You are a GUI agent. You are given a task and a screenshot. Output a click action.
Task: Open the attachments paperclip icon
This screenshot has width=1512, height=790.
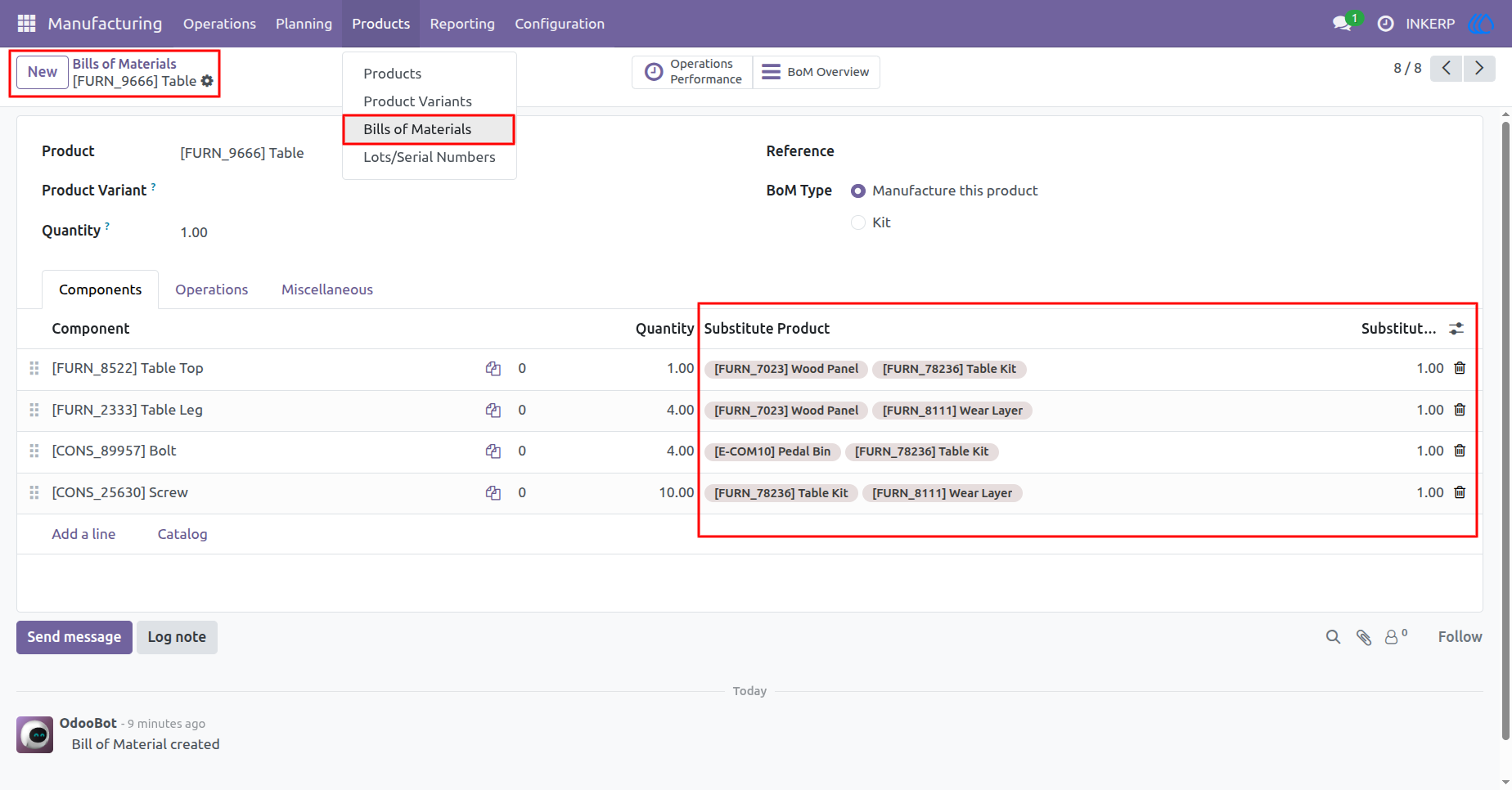click(x=1363, y=637)
